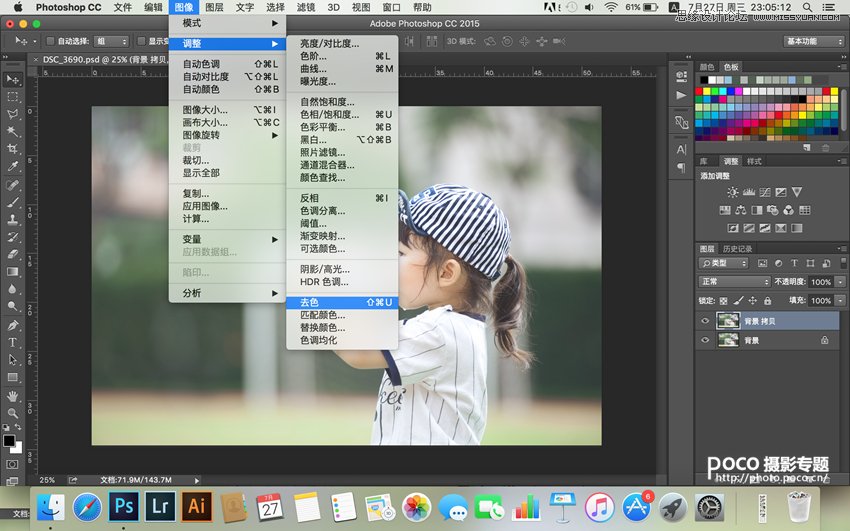Image resolution: width=850 pixels, height=531 pixels.
Task: Open the layer 类型 filter dropdown
Action: pos(724,263)
